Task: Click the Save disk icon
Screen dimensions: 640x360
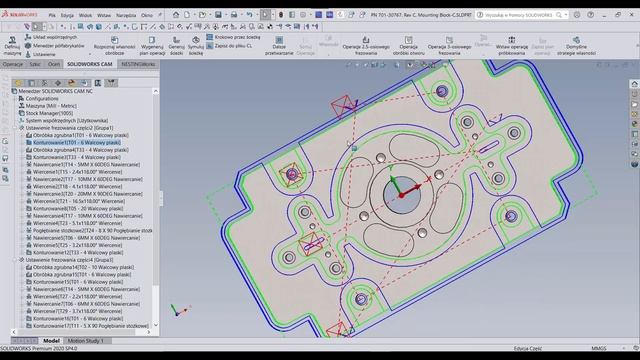Action: (x=218, y=15)
